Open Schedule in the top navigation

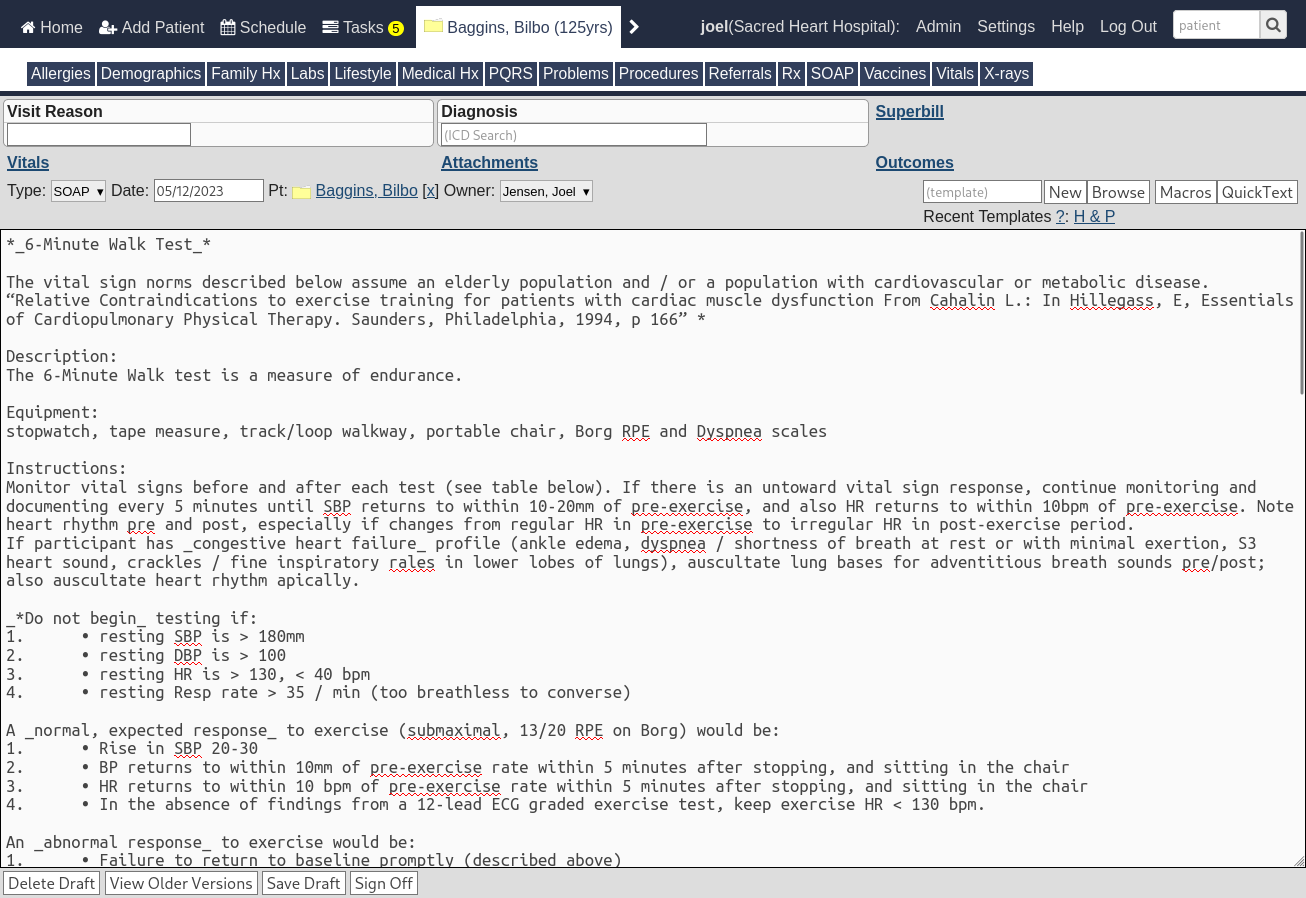(263, 27)
